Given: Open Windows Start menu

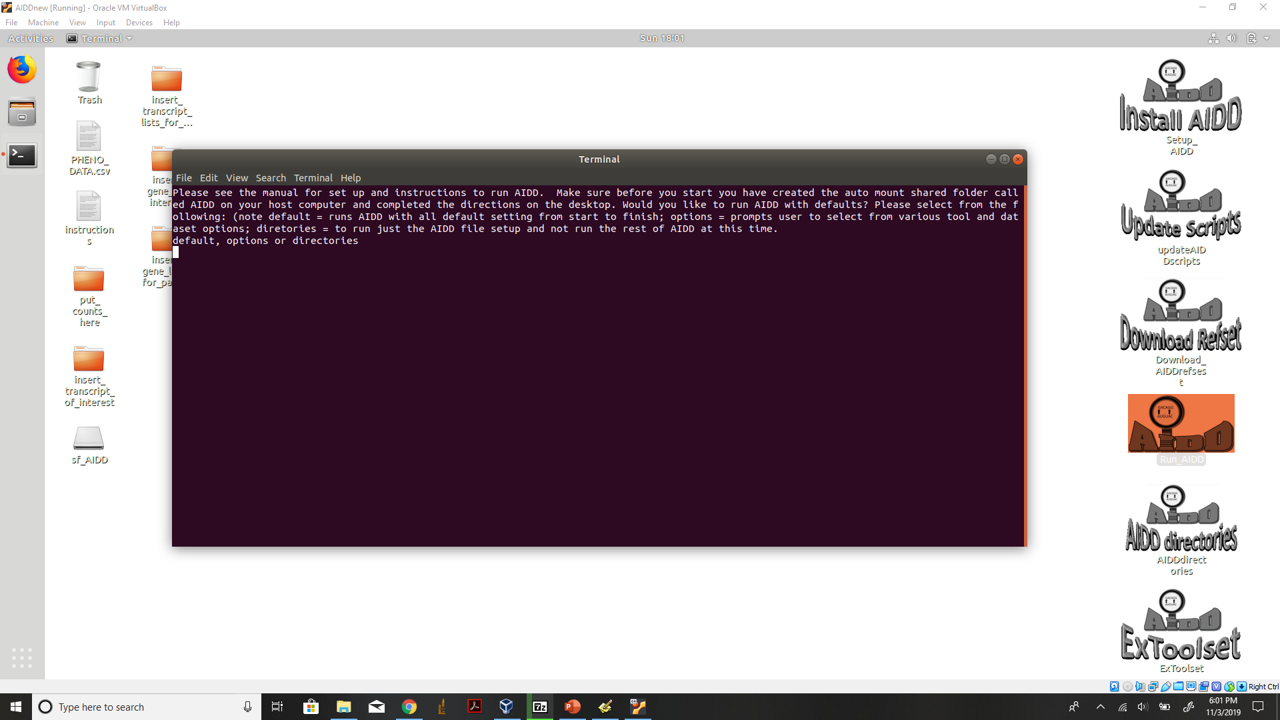Looking at the screenshot, I should point(15,706).
